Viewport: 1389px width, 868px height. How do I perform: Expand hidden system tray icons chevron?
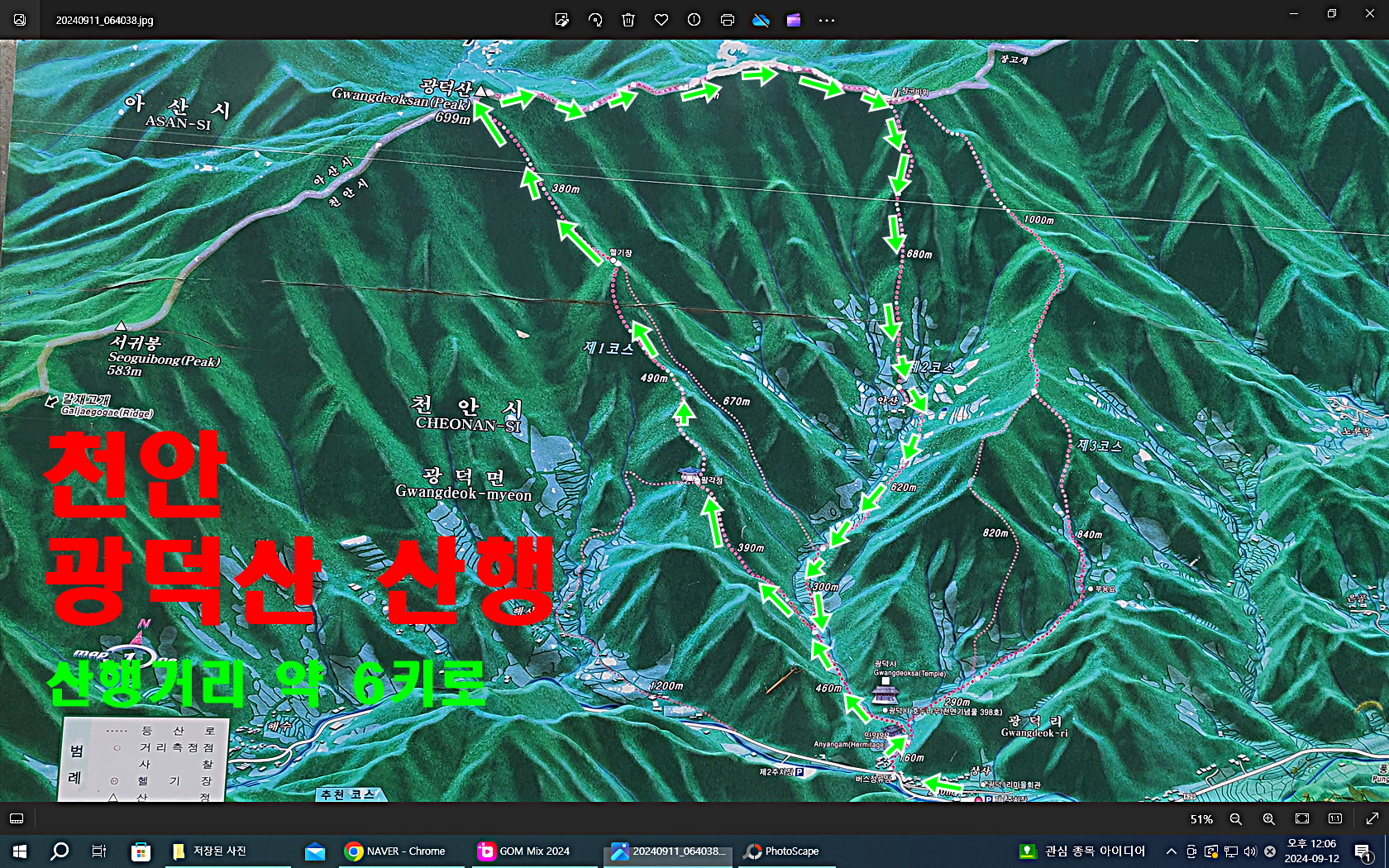coord(1172,851)
